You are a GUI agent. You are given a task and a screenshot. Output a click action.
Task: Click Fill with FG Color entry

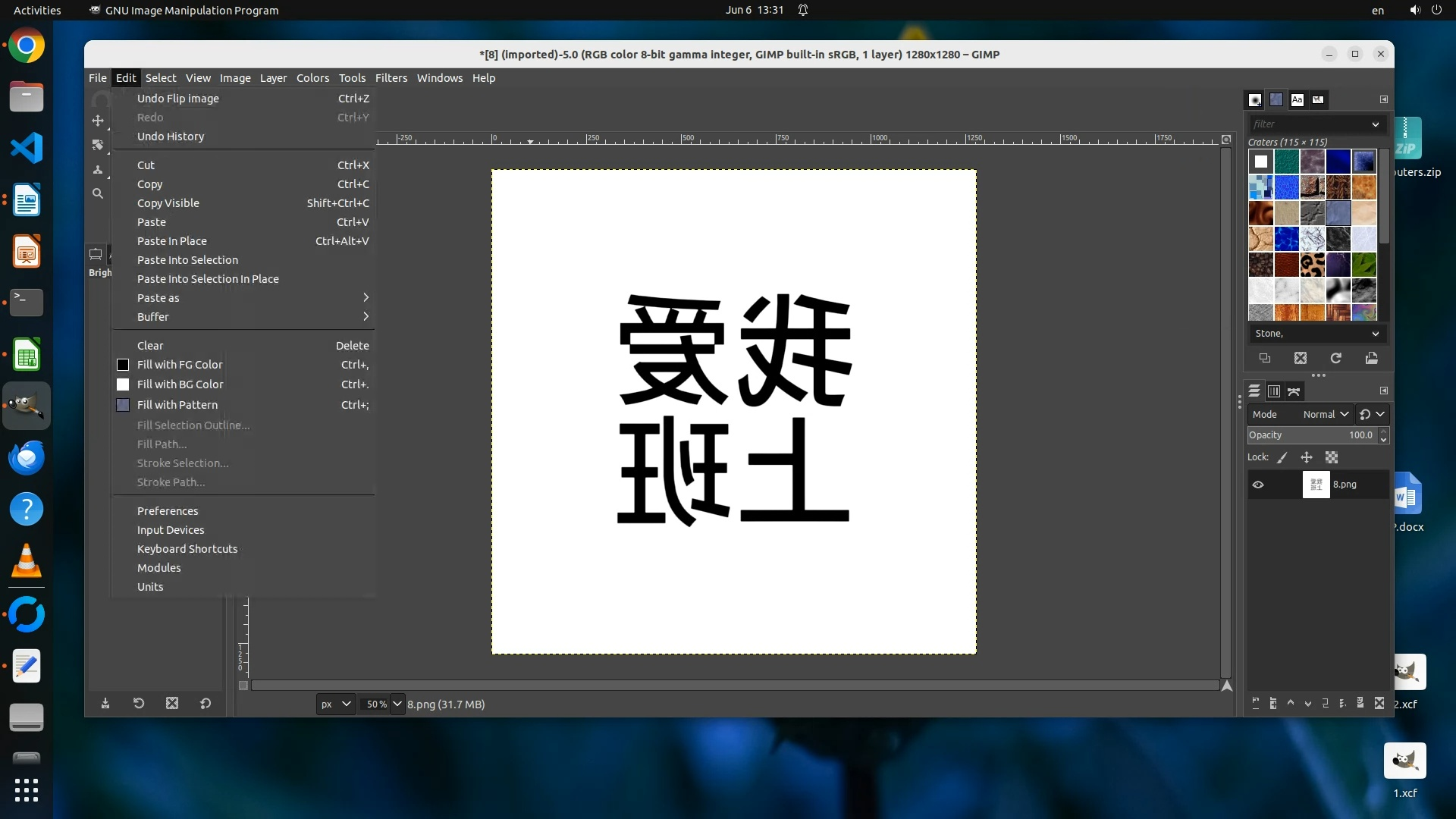coord(180,365)
